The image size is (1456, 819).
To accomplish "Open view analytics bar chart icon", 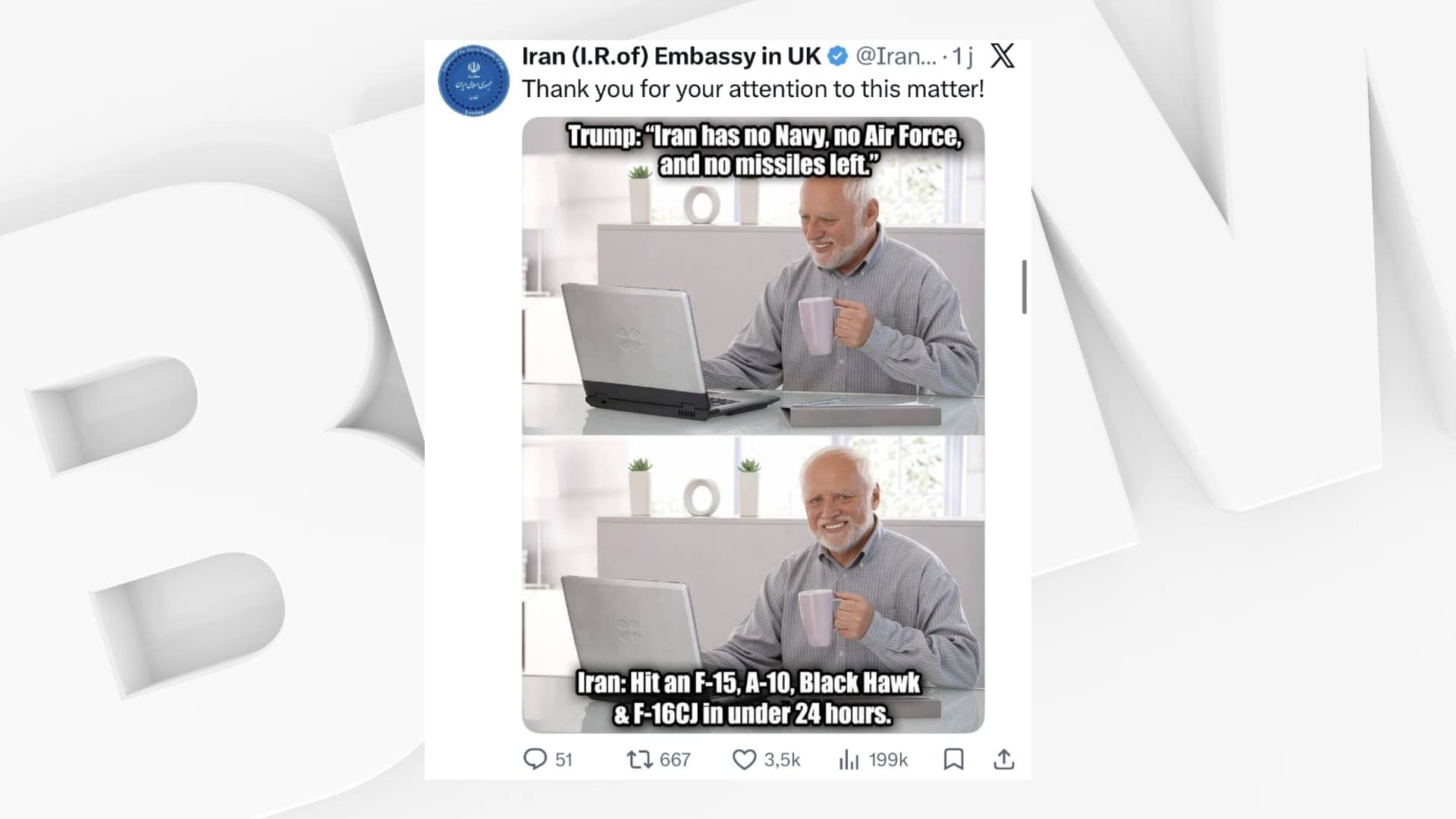I will [849, 759].
